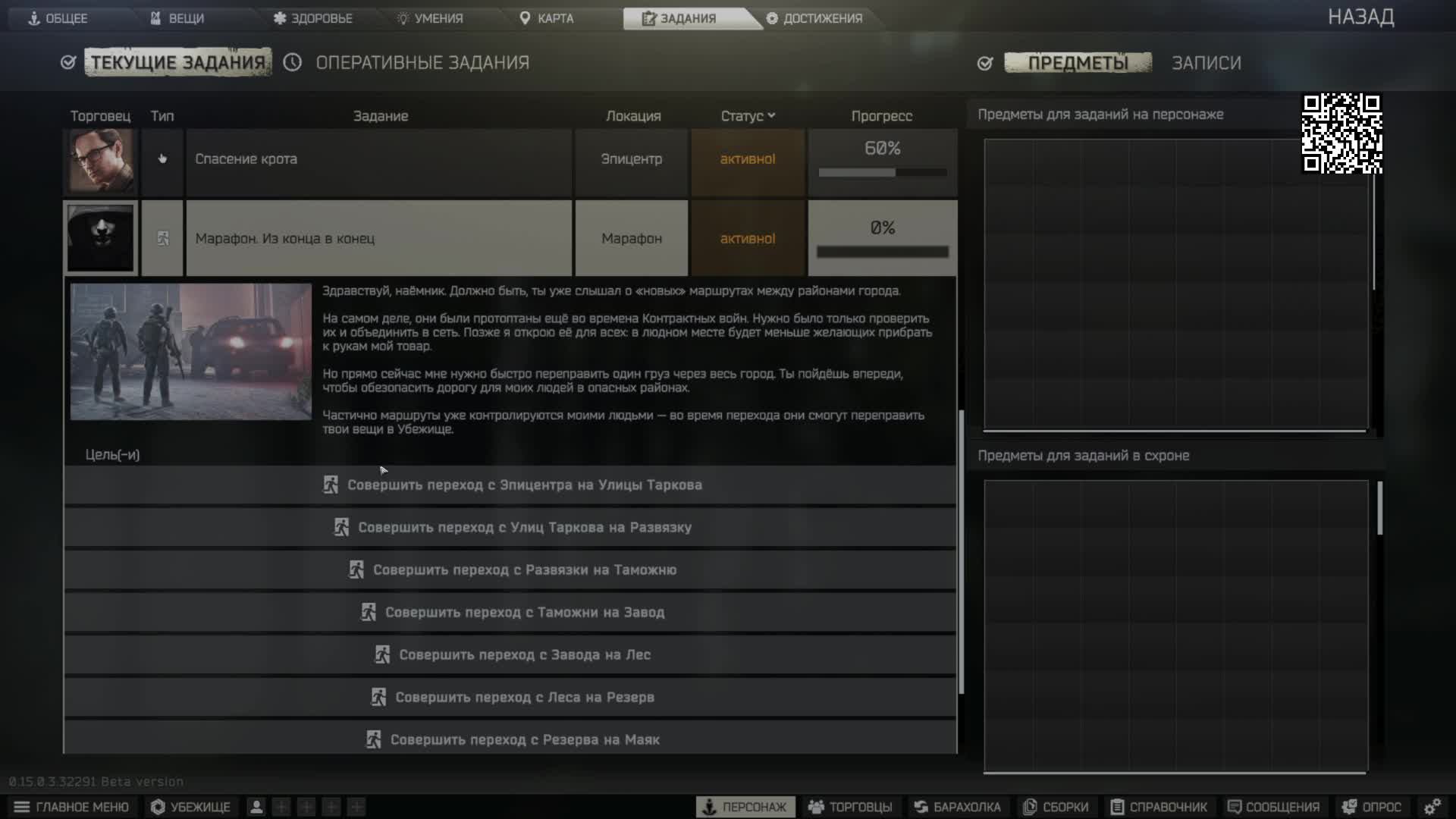The image size is (1456, 819).
Task: Open СБОРКИ weapon builds
Action: pyautogui.click(x=1056, y=807)
